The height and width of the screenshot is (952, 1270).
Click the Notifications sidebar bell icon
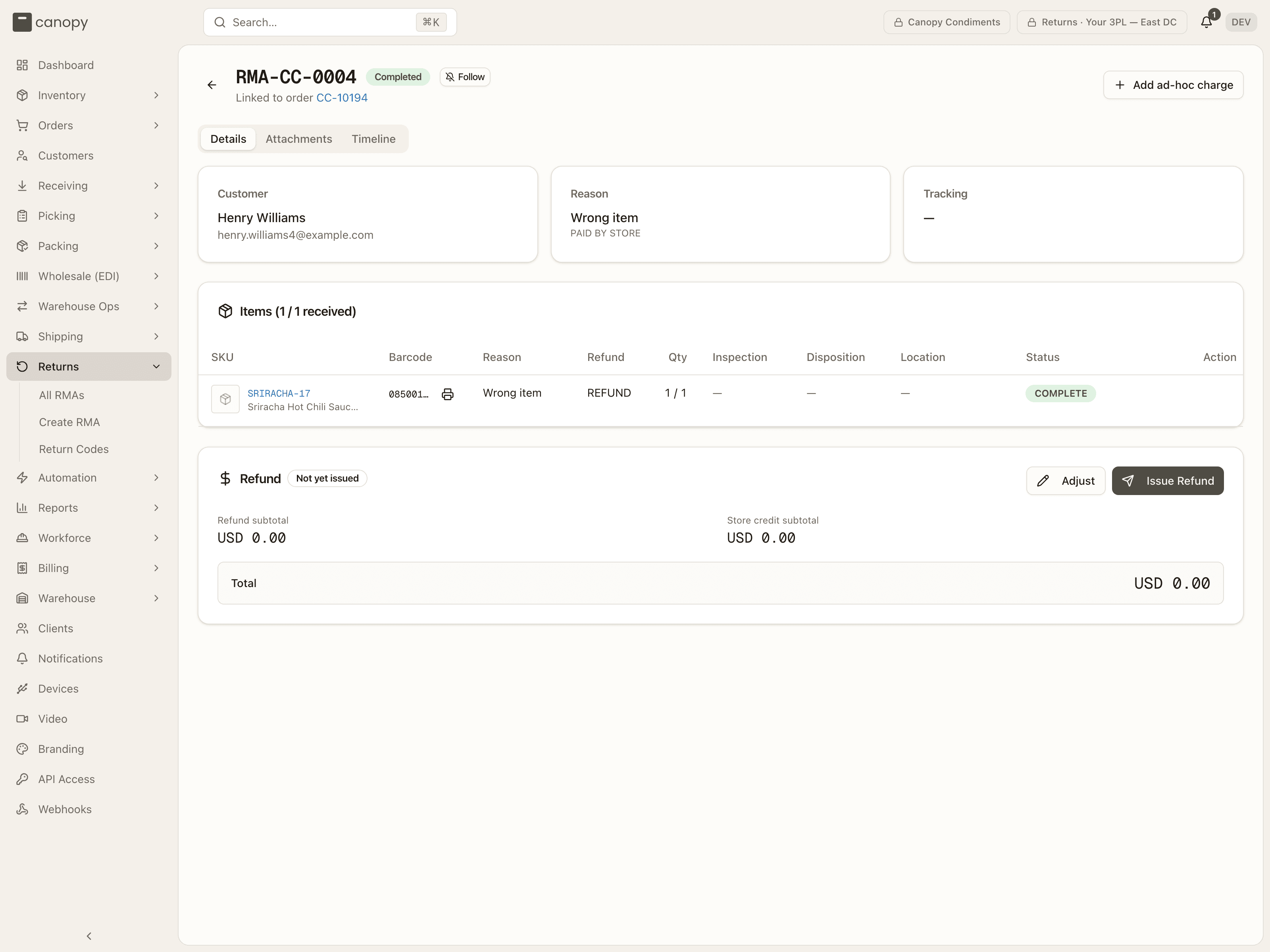coord(22,658)
